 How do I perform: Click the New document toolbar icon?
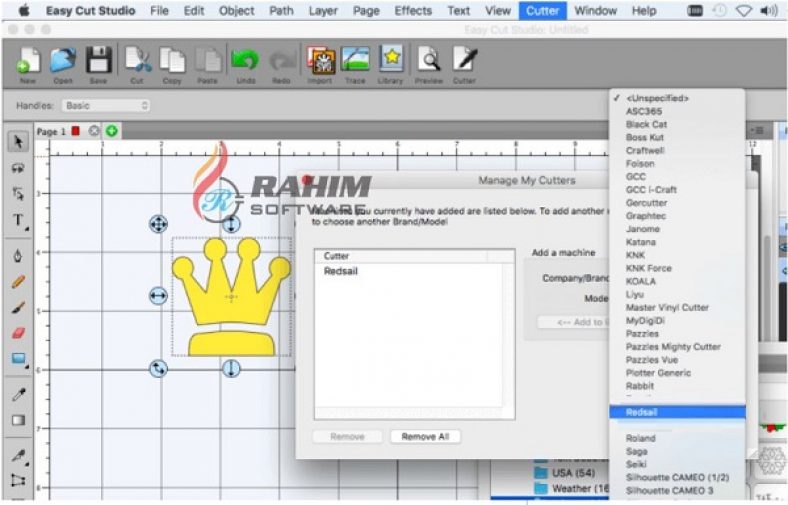click(28, 62)
